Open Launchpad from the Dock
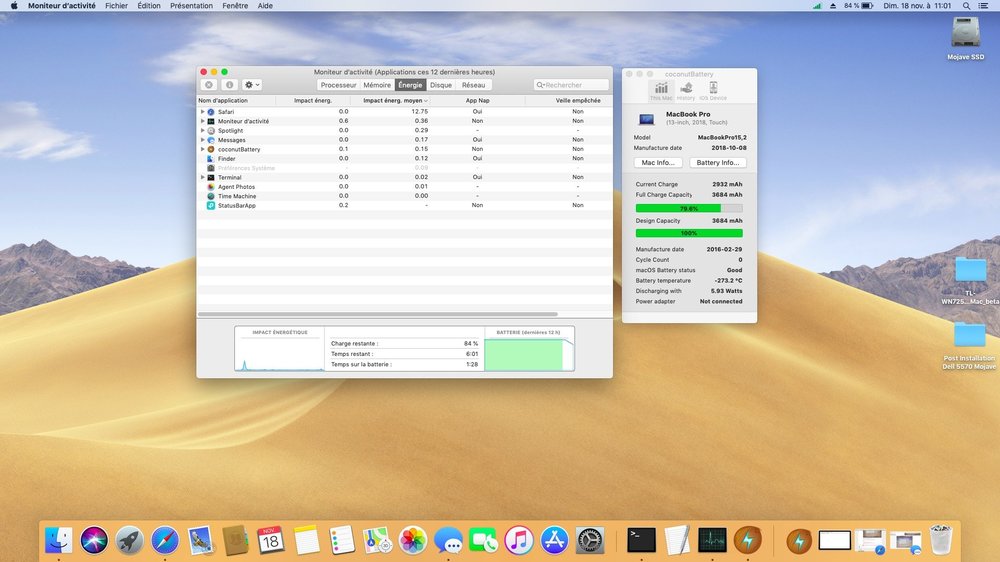The width and height of the screenshot is (1000, 562). (x=130, y=541)
